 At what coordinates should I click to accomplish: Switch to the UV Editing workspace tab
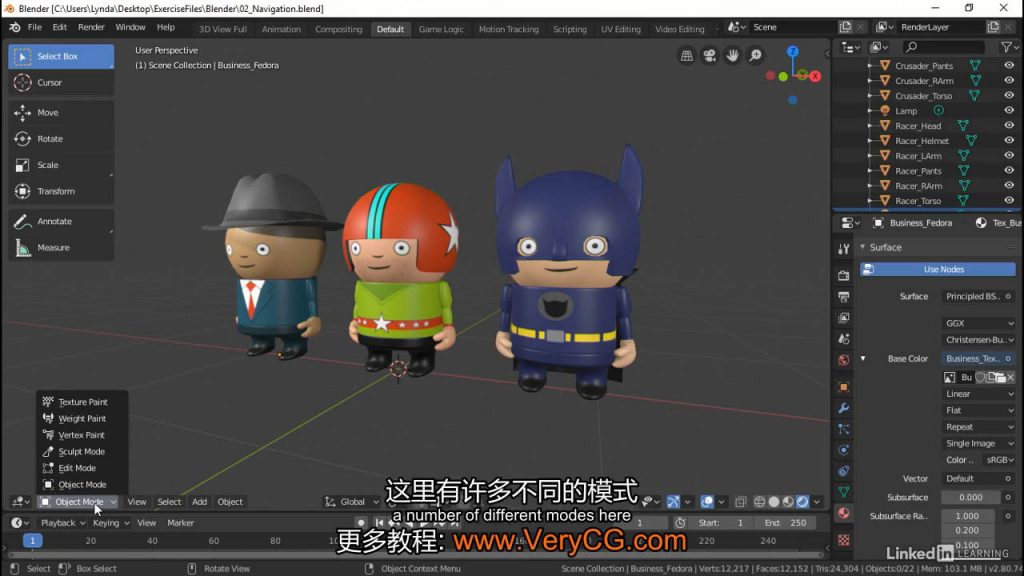coord(620,29)
